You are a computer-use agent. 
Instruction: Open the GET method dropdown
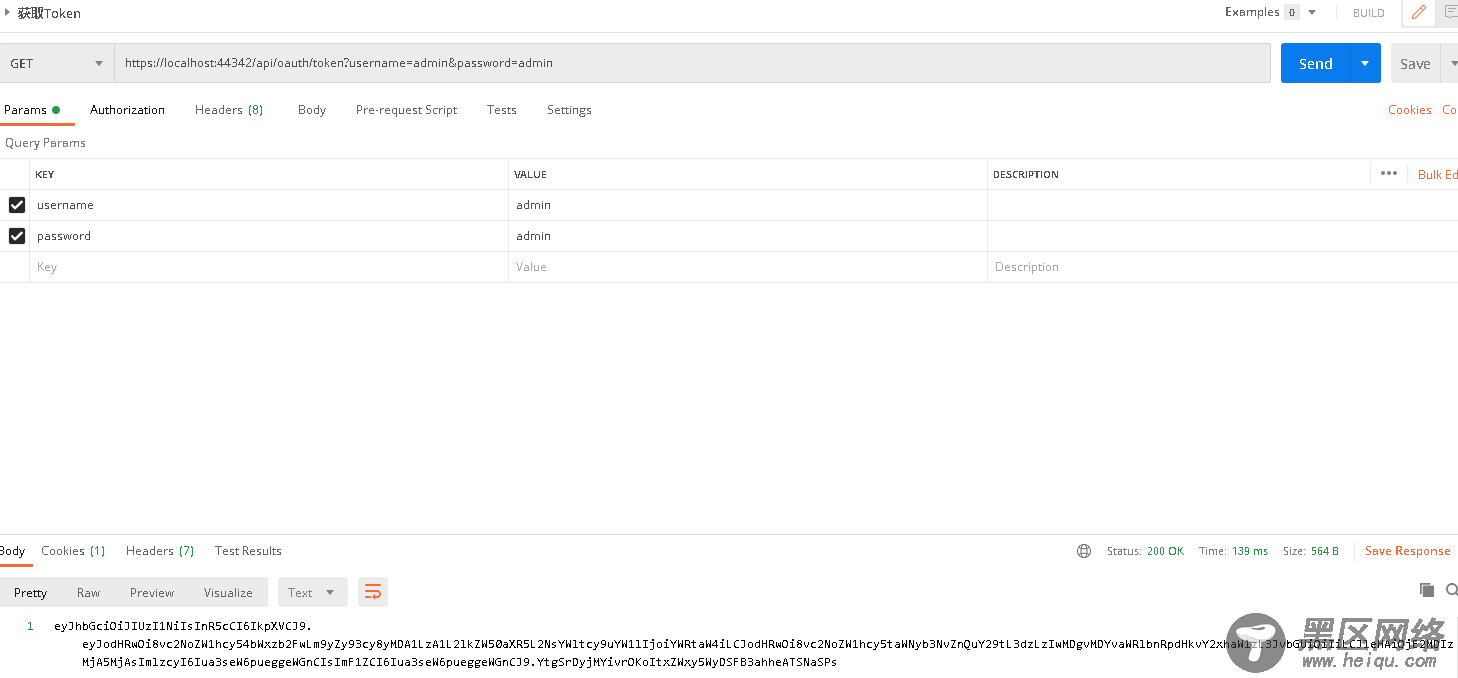(x=57, y=63)
